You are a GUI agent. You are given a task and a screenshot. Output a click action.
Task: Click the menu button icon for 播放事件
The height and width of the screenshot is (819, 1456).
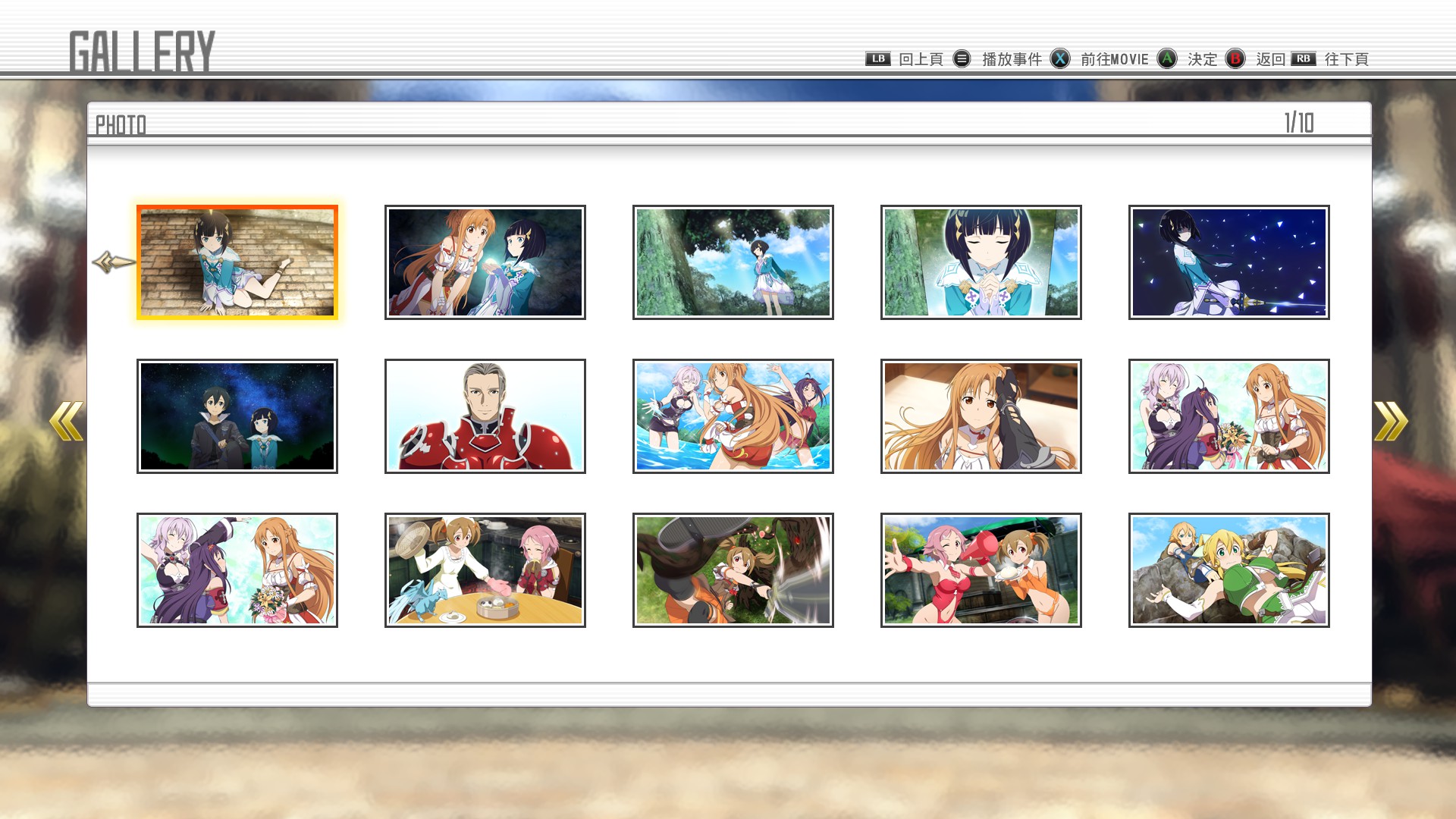point(962,59)
